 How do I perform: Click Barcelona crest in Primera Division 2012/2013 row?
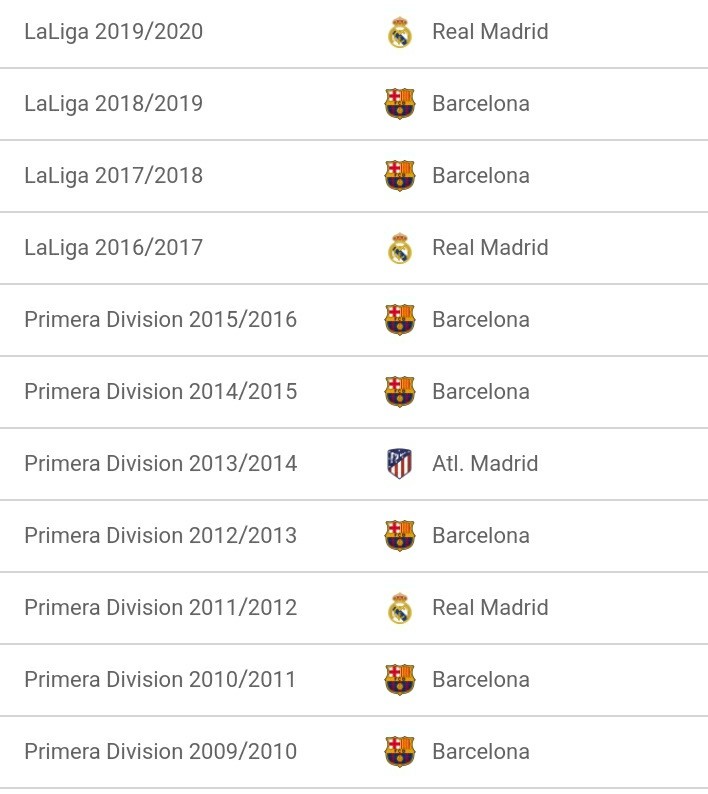pyautogui.click(x=400, y=536)
